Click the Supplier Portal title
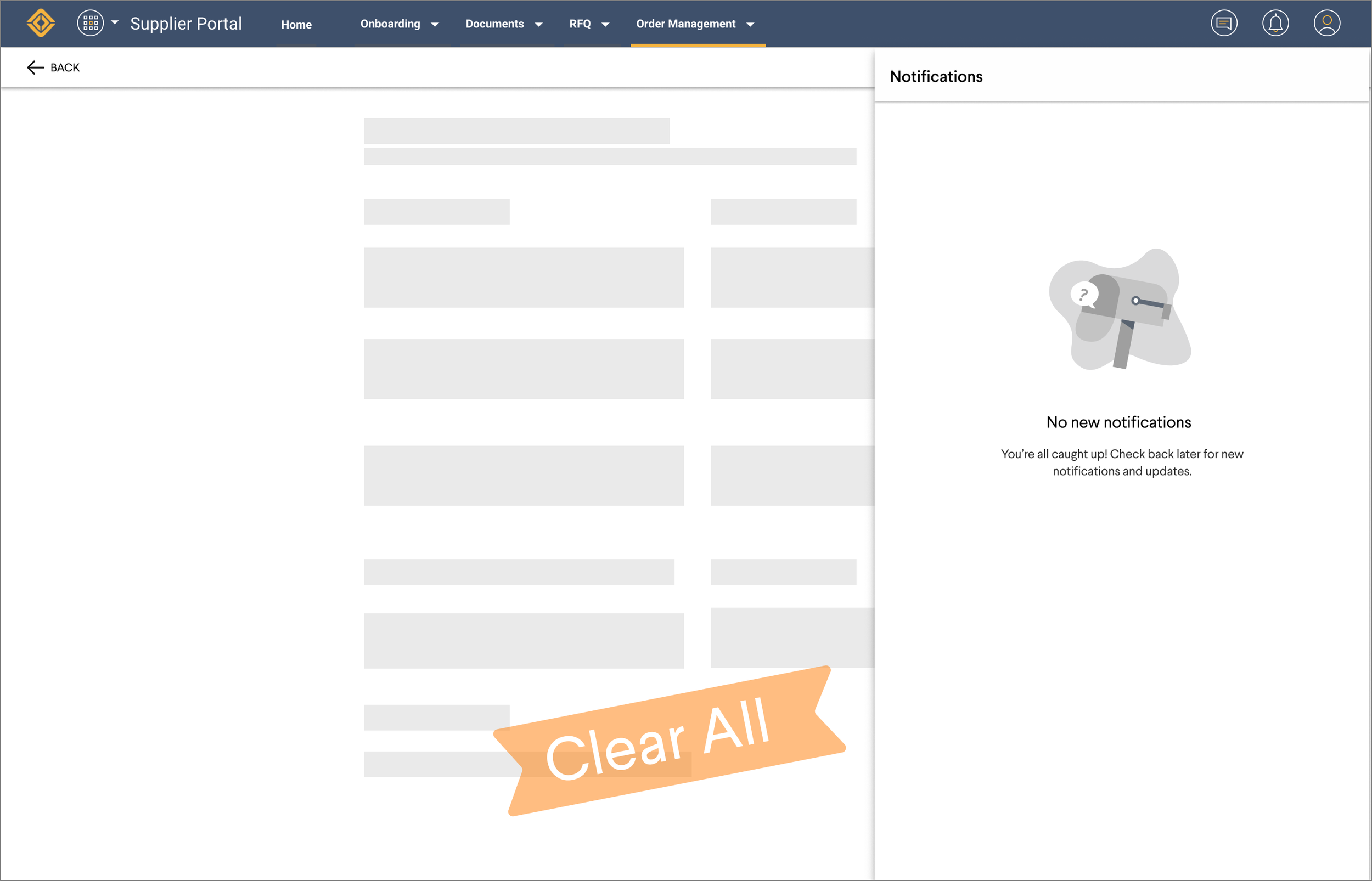This screenshot has height=881, width=1372. point(186,24)
